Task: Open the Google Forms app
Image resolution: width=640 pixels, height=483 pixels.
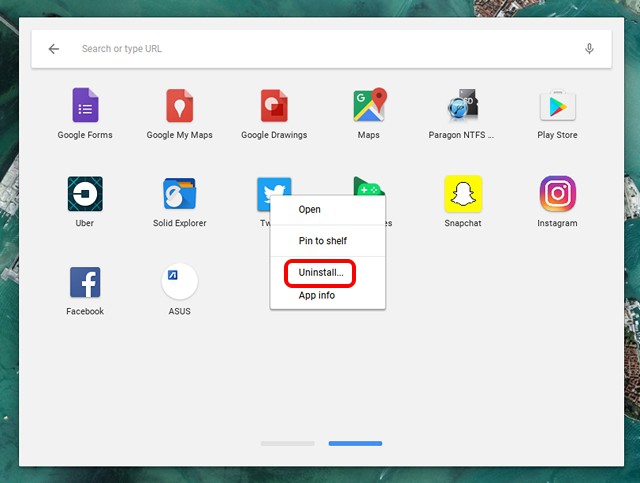Action: coord(85,105)
